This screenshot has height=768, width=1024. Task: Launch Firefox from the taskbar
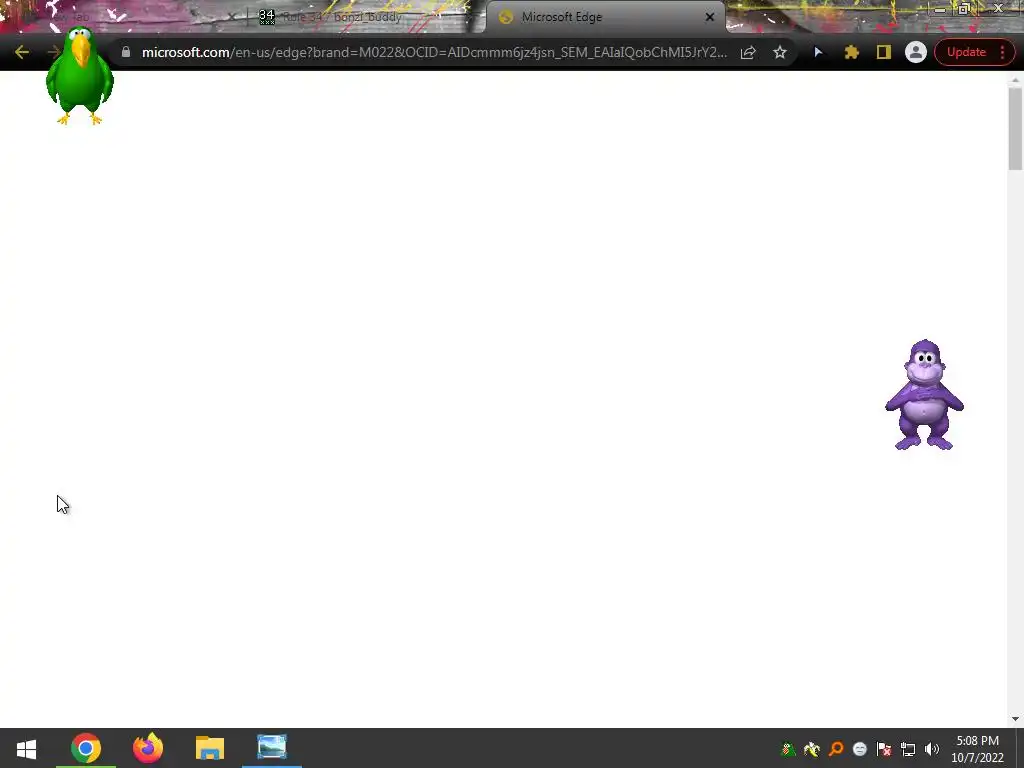click(148, 748)
